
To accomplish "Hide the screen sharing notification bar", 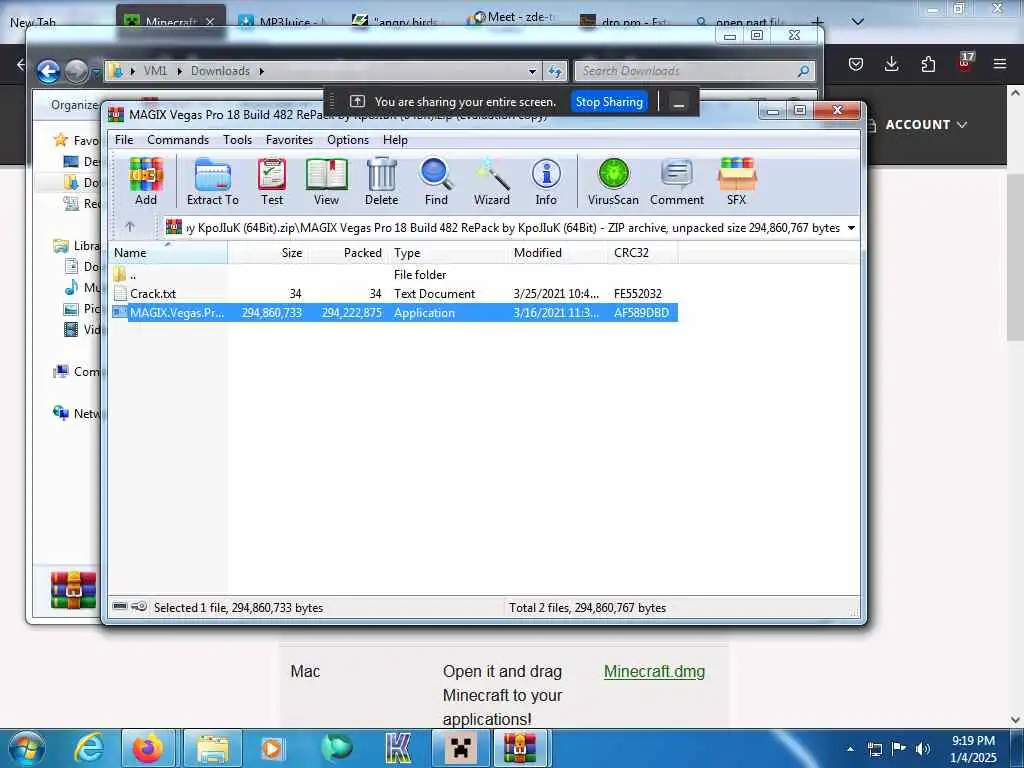I will click(x=679, y=103).
